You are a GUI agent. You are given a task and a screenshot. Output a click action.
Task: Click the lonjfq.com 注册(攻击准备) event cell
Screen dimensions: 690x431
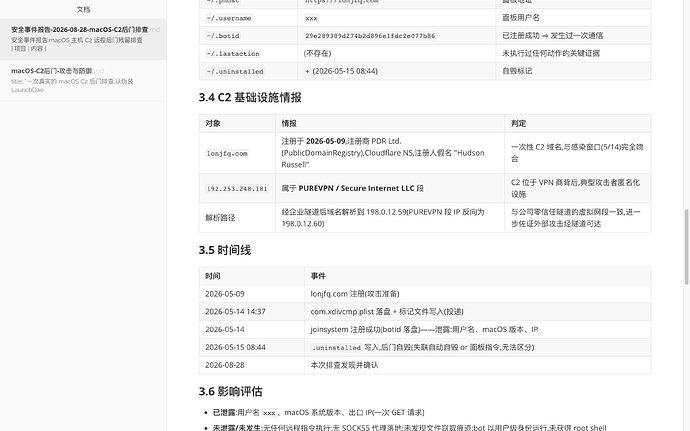tap(477, 294)
